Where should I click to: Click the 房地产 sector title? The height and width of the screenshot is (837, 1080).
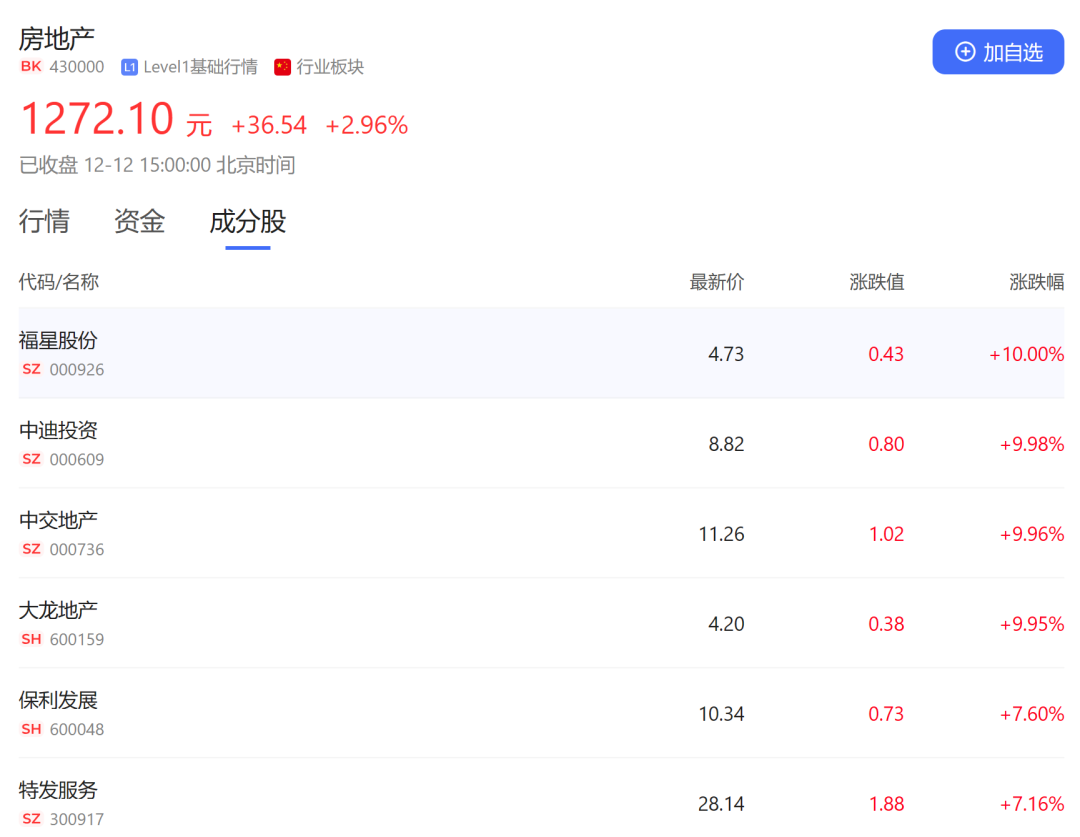tap(56, 39)
